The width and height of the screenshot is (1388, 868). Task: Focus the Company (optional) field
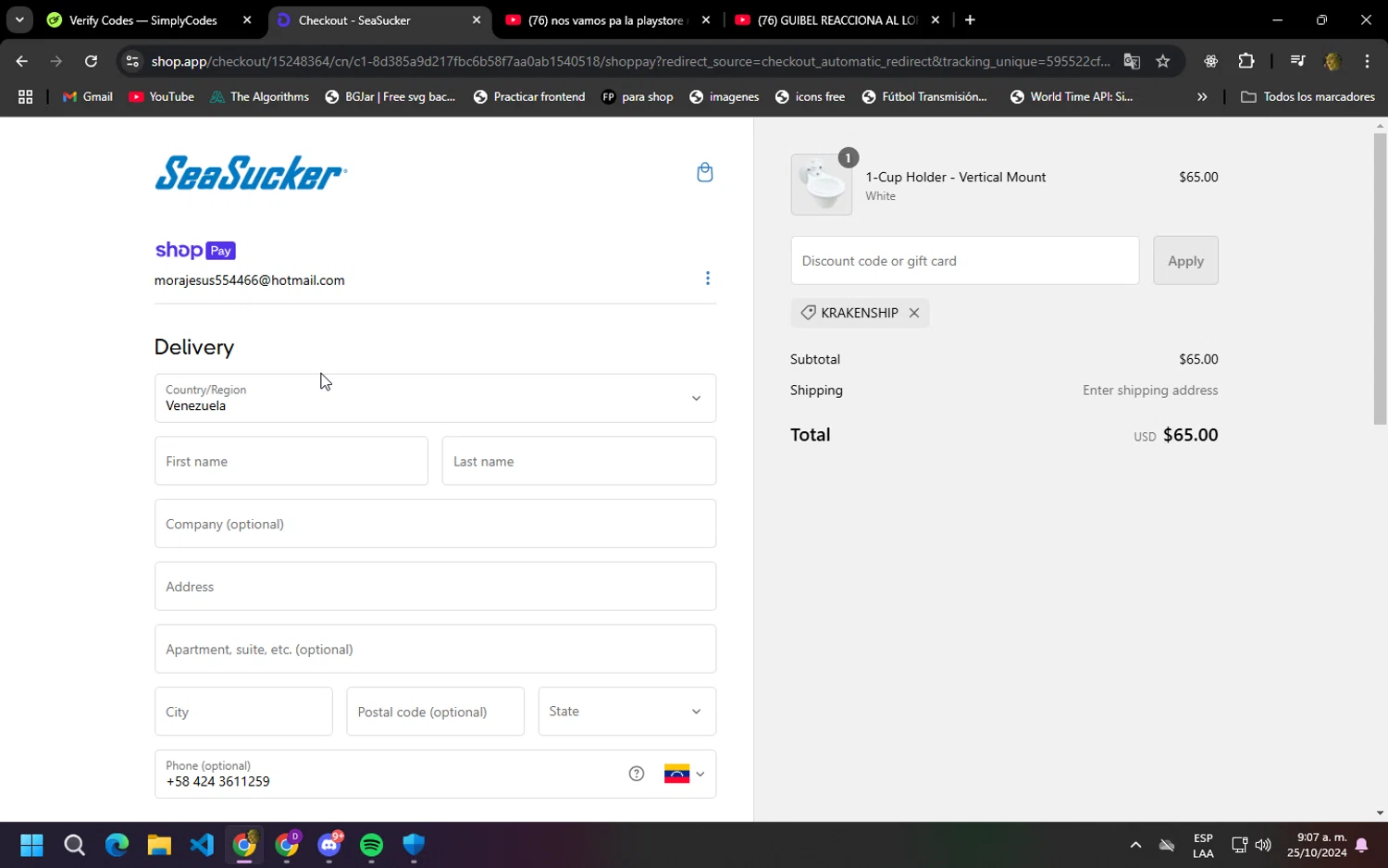(435, 524)
